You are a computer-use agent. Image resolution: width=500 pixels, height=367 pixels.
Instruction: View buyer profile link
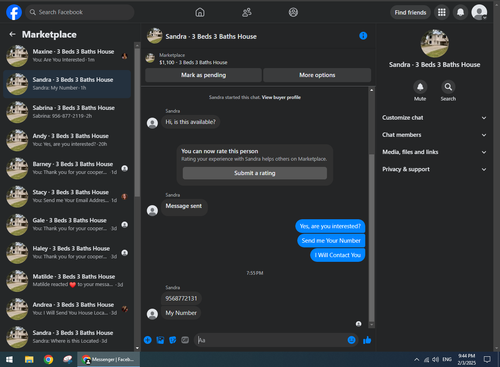pyautogui.click(x=281, y=97)
